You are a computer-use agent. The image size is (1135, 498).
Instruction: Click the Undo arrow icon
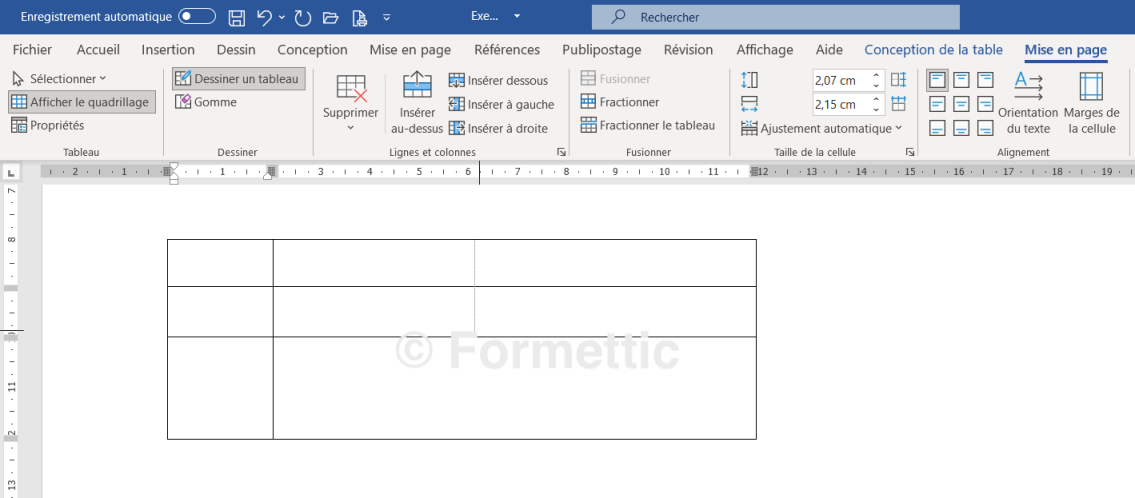(x=264, y=17)
